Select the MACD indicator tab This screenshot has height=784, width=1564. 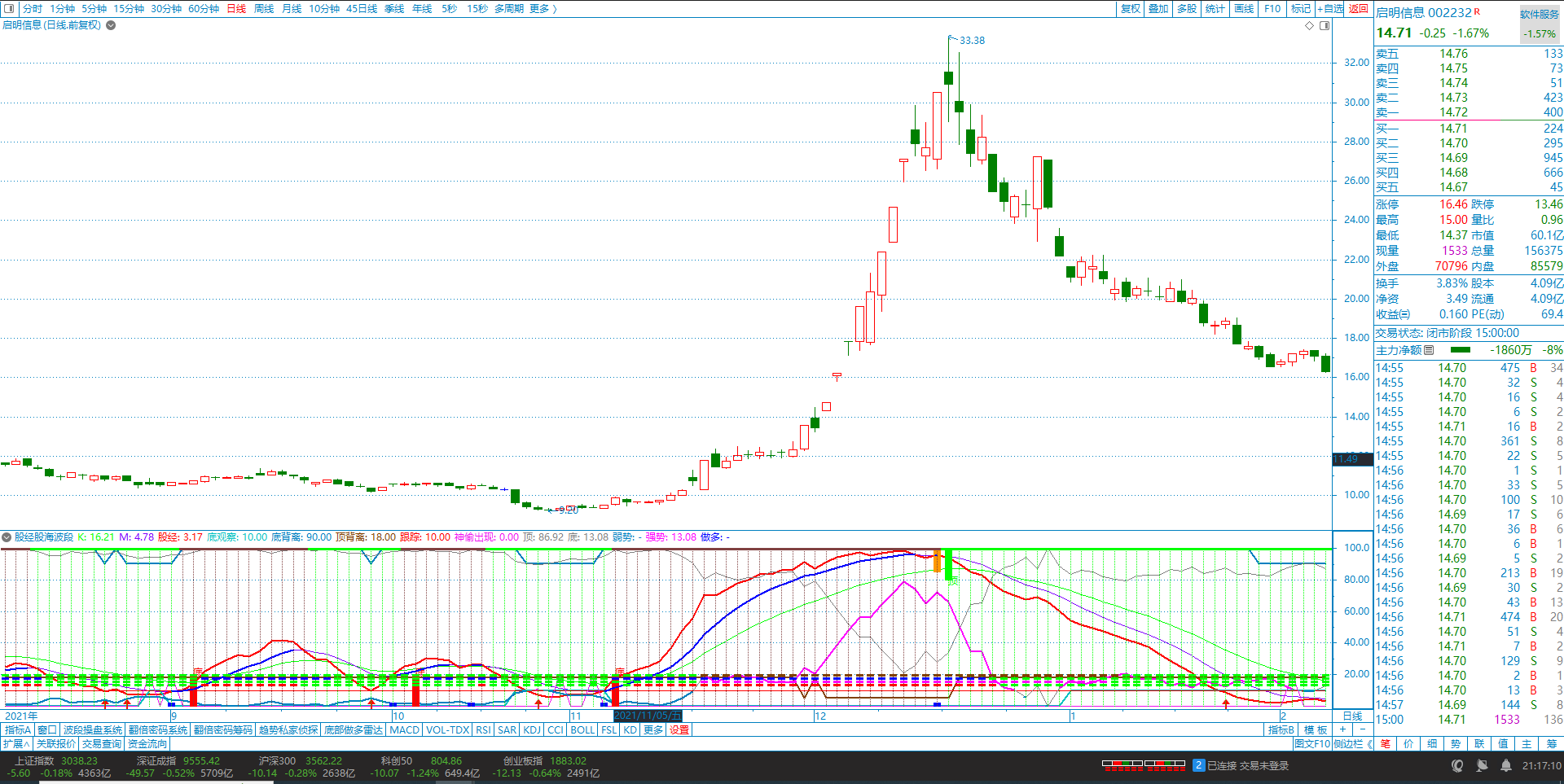coord(404,729)
